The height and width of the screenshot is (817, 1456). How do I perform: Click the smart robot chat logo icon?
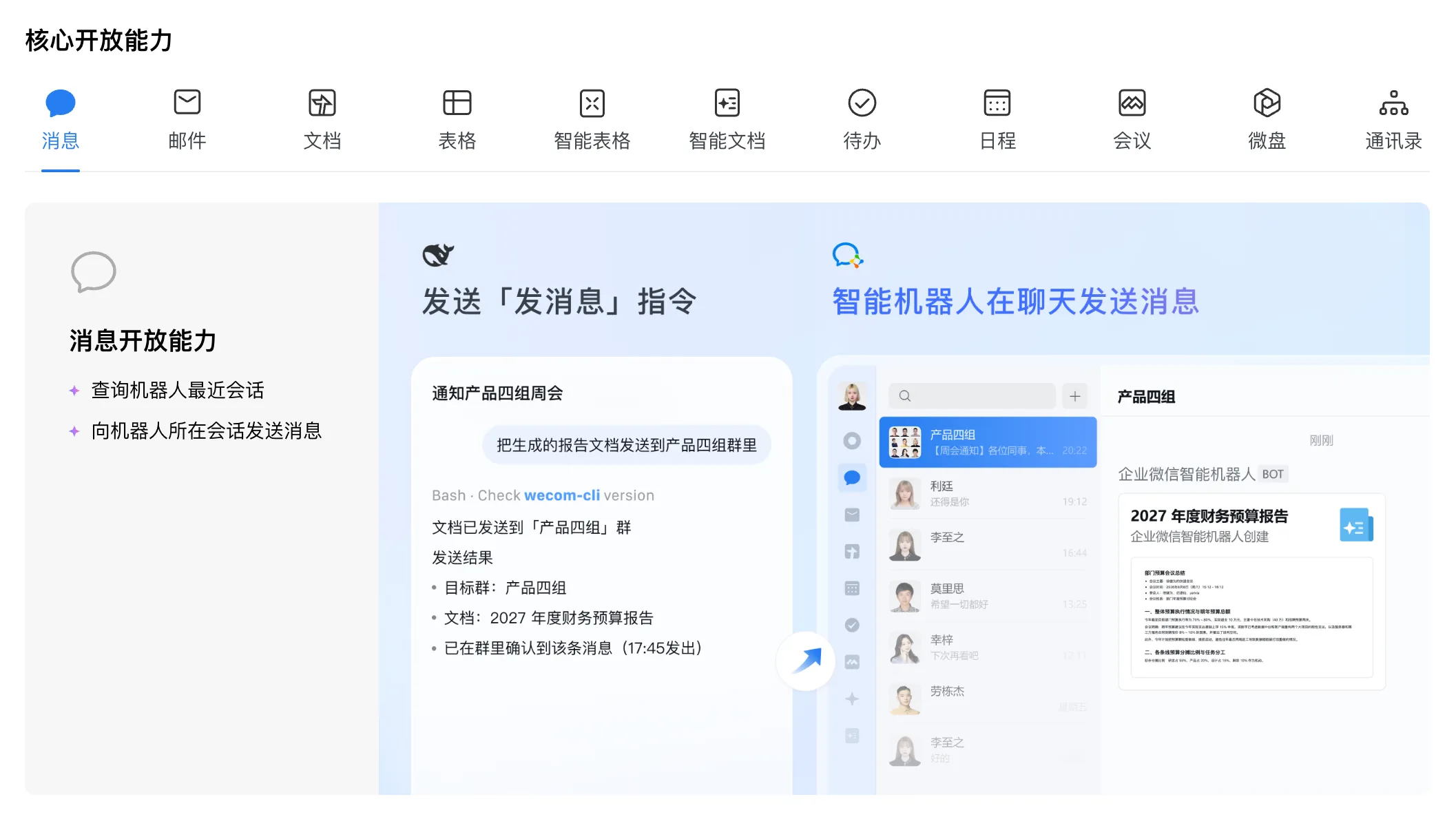848,256
